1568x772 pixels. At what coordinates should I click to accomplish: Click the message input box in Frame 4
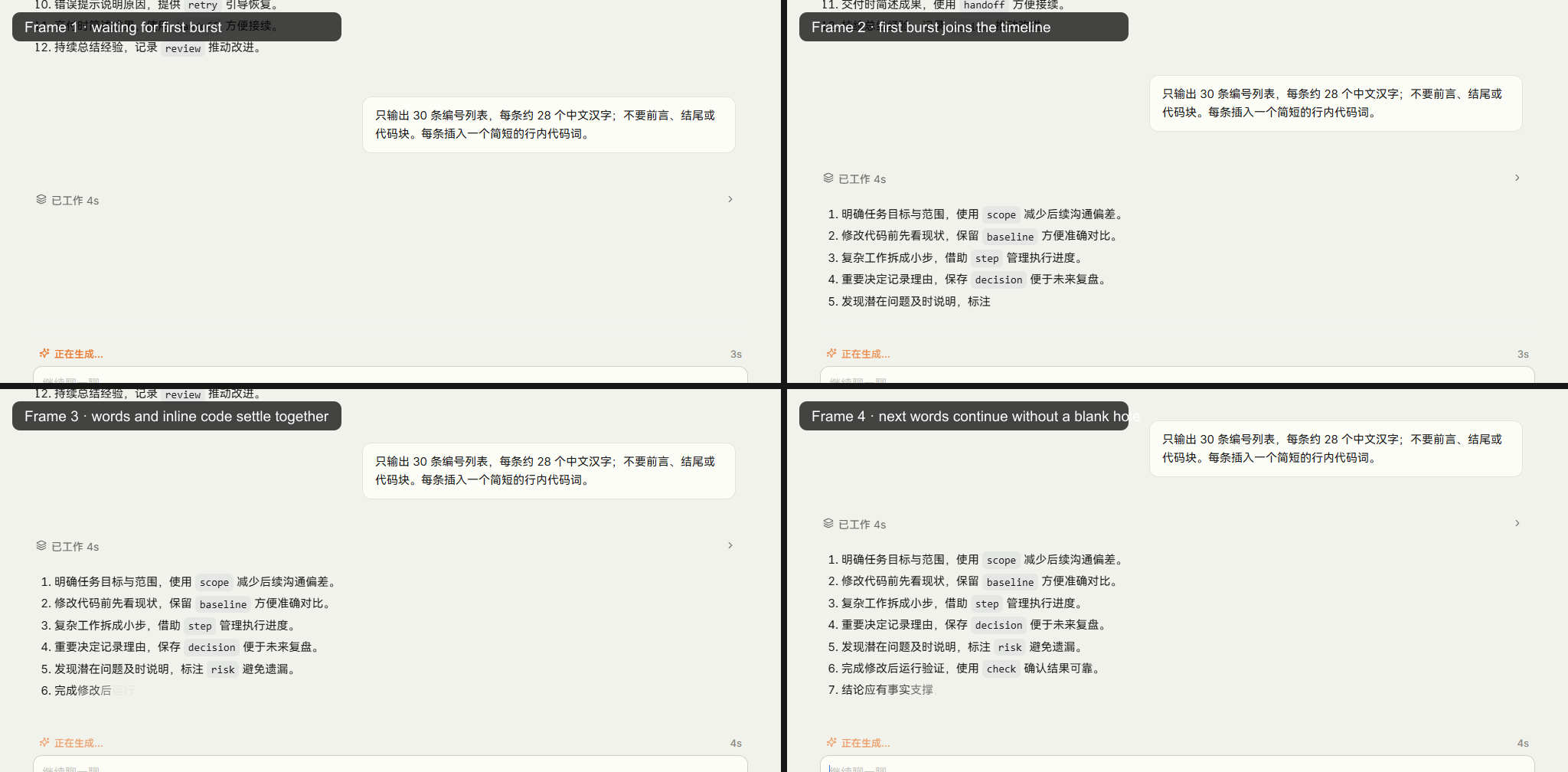[1178, 764]
